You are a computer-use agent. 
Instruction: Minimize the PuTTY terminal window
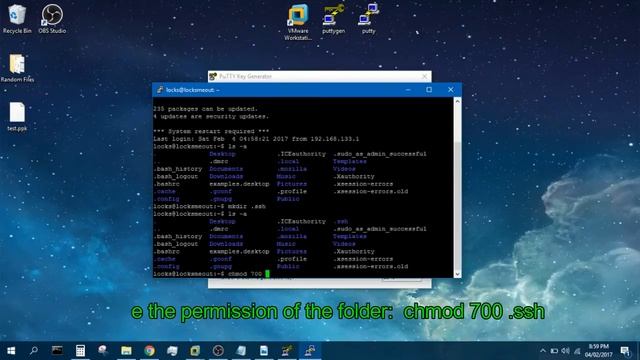pos(408,90)
